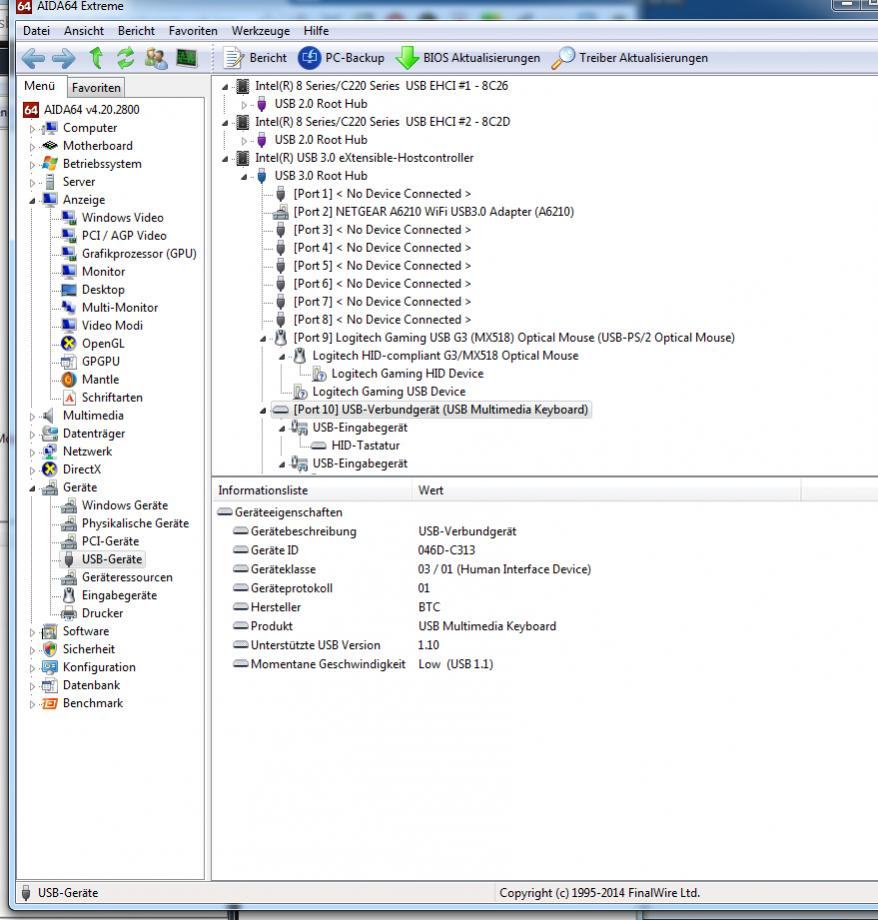Click the green monitor diagnostics icon
This screenshot has height=920, width=878.
click(187, 58)
